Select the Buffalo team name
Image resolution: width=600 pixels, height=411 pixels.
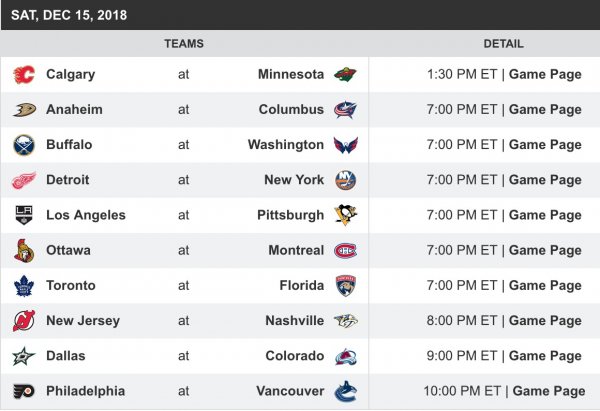point(69,145)
